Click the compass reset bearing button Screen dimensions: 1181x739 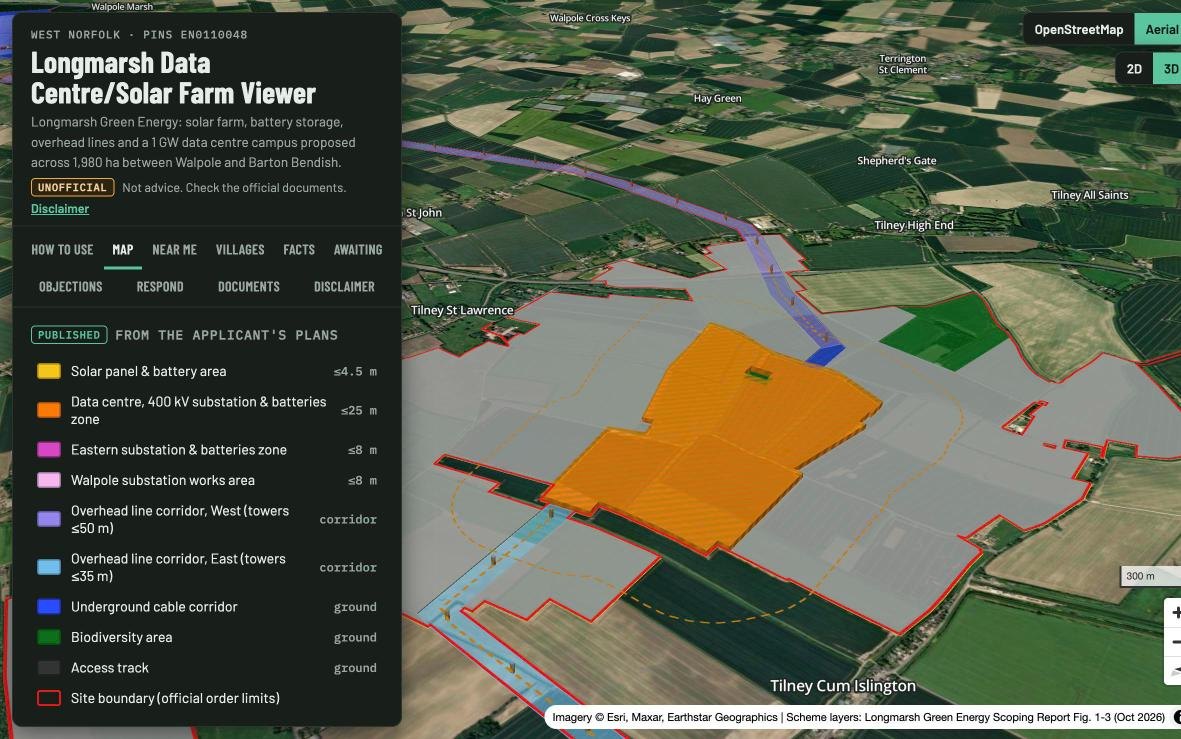coord(1174,670)
